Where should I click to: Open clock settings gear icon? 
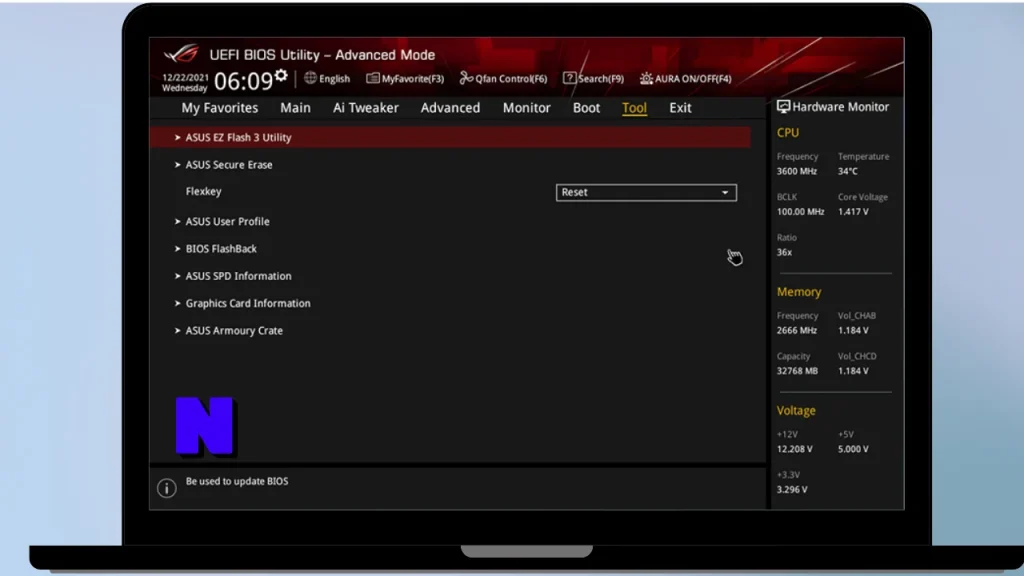click(x=281, y=76)
